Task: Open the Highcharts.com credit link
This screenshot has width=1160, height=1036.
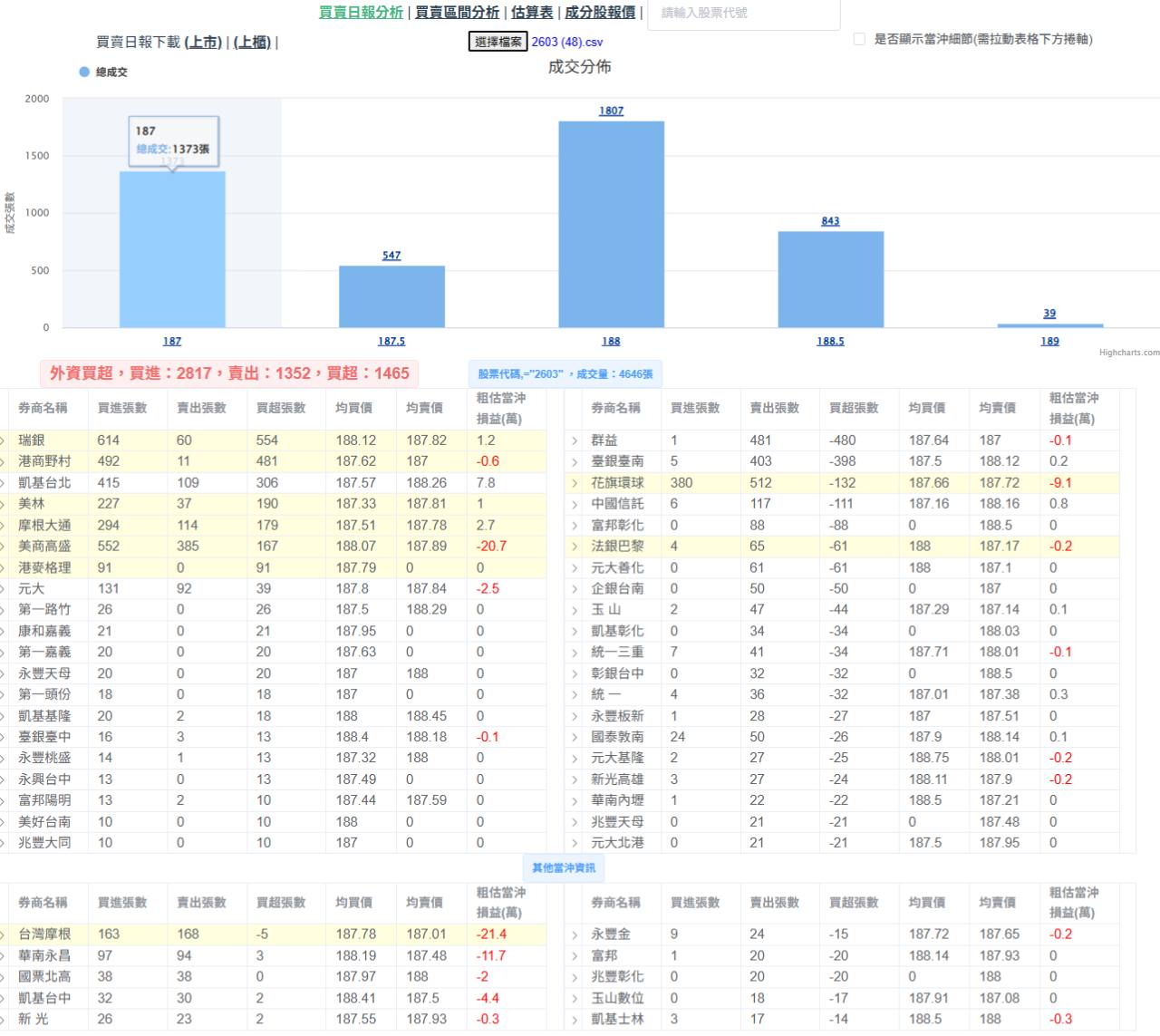Action: coord(1129,353)
